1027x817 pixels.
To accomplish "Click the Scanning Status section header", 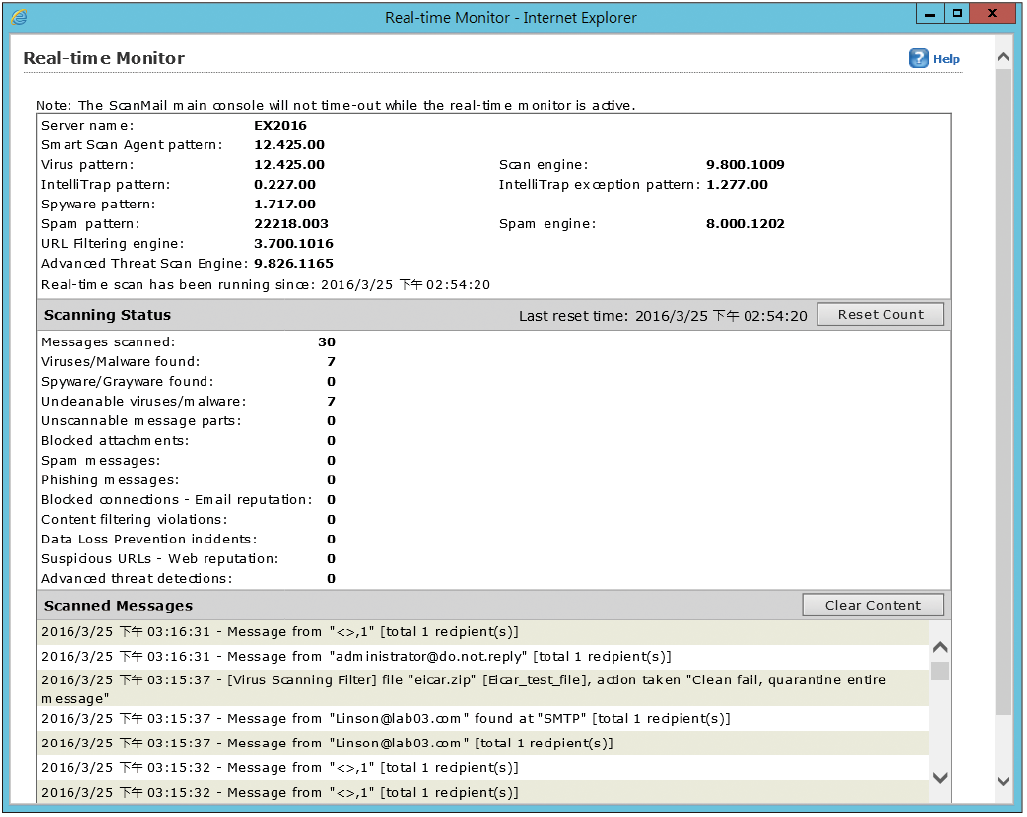I will point(107,315).
